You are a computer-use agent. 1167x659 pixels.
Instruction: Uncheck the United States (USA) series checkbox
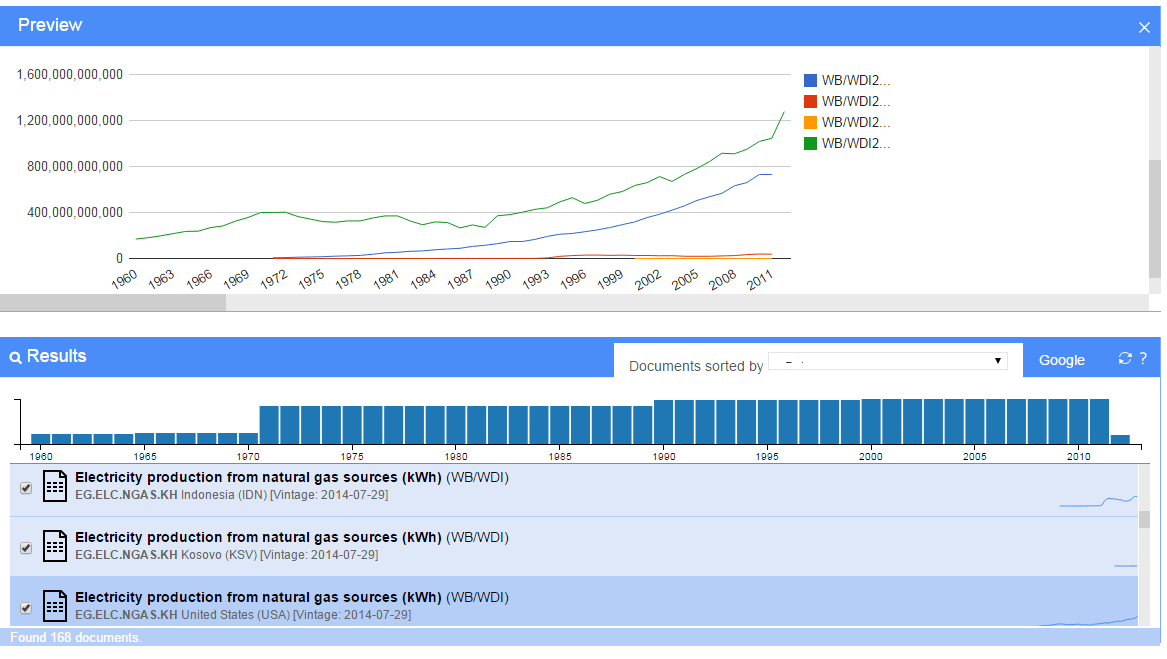[27, 607]
